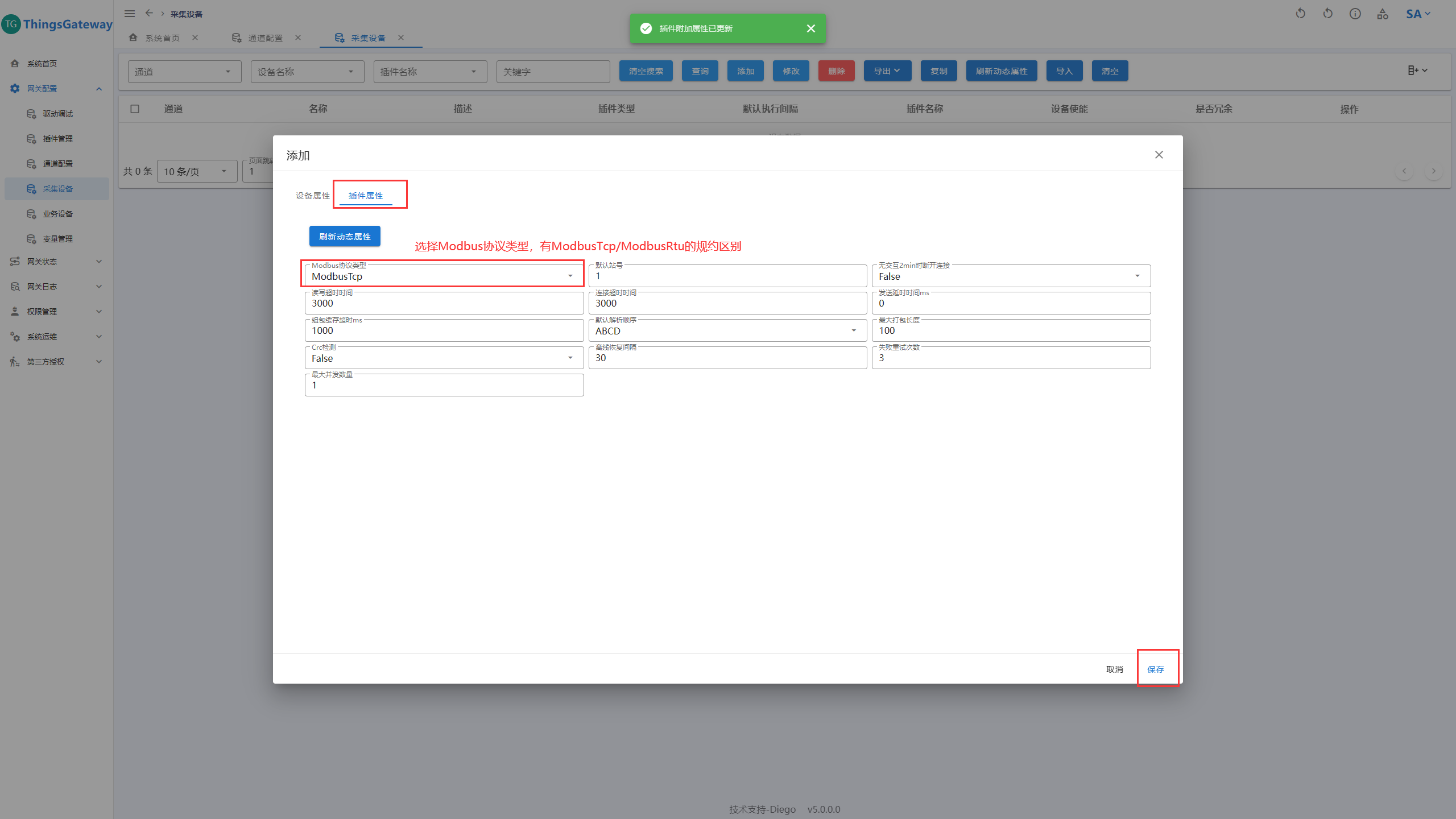
Task: Click the hamburger menu icon
Action: [130, 14]
